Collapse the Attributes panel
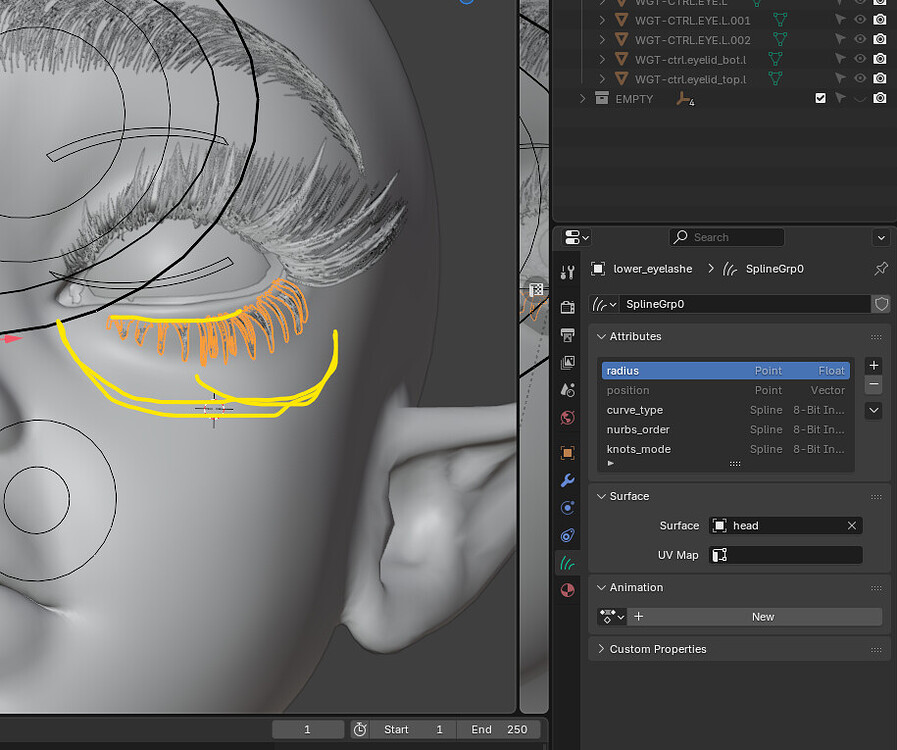The height and width of the screenshot is (750, 897). [601, 336]
